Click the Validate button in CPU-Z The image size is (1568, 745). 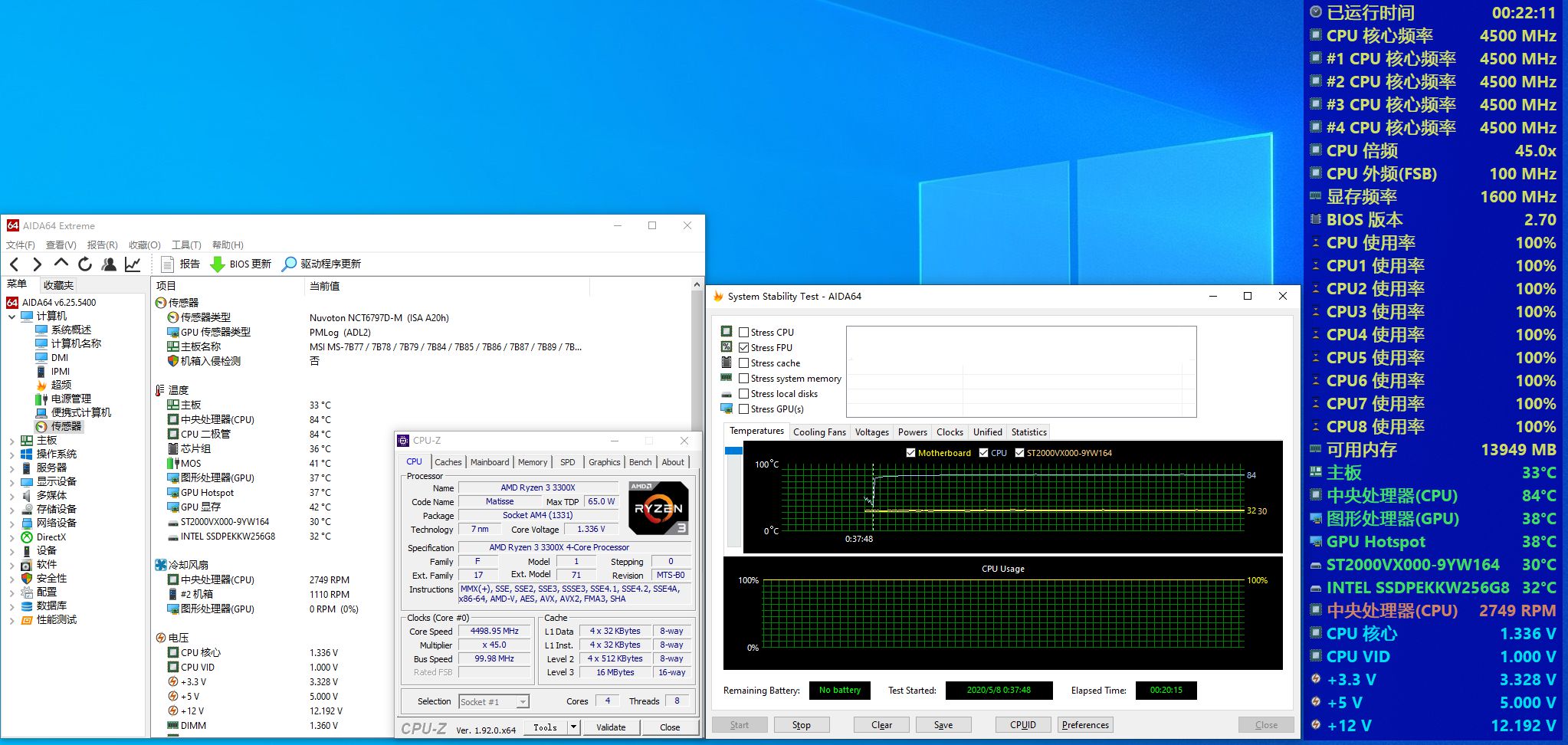(x=611, y=727)
